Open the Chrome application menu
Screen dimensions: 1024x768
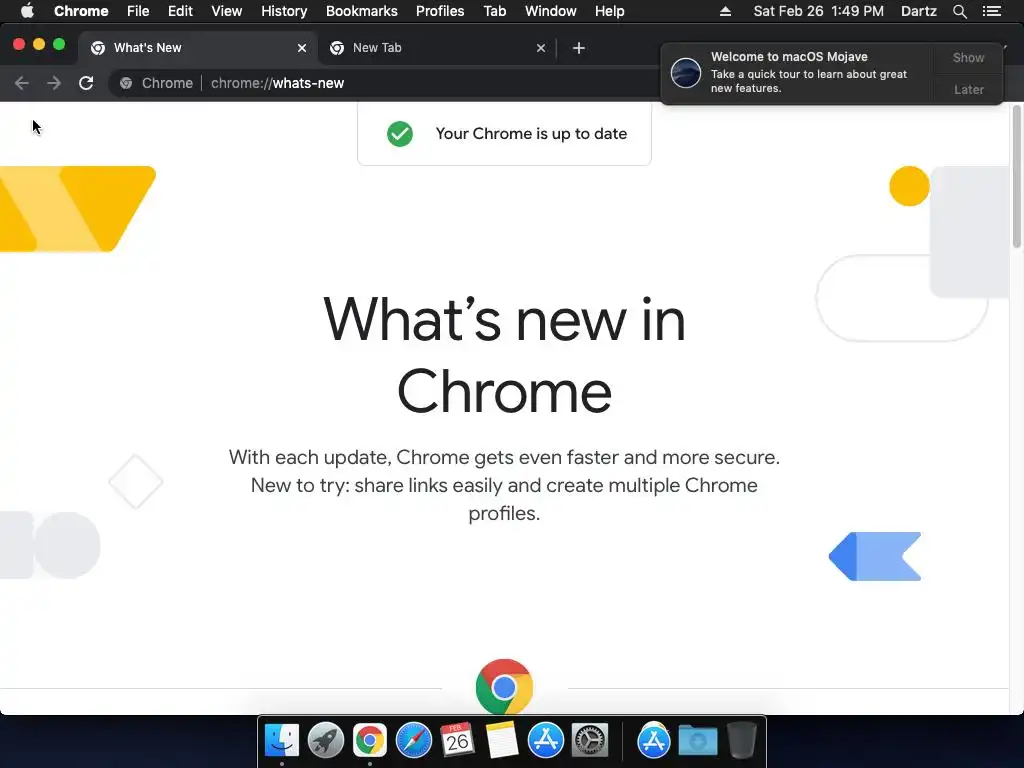pos(81,11)
